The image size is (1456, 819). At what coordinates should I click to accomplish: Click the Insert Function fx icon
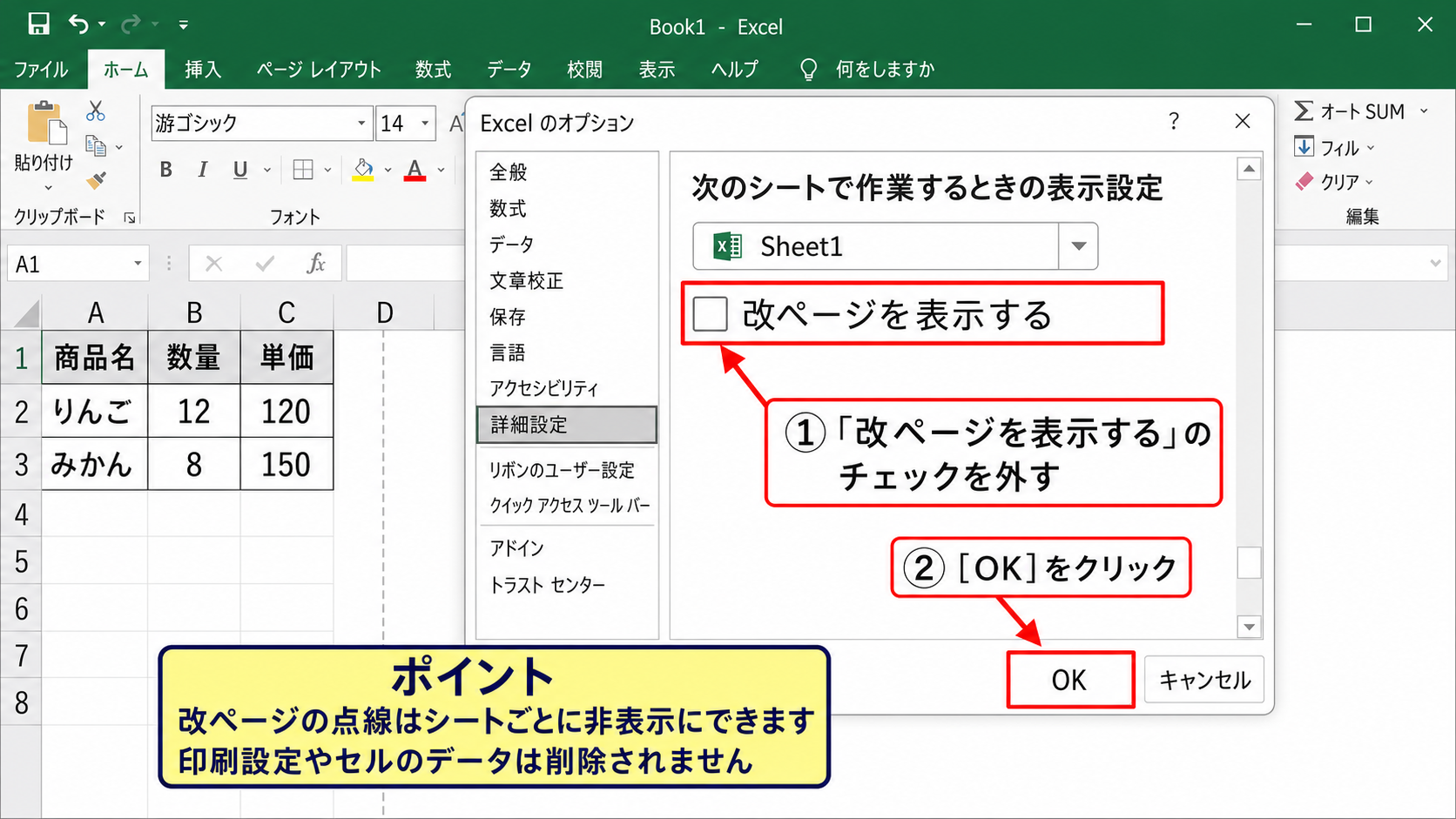316,264
